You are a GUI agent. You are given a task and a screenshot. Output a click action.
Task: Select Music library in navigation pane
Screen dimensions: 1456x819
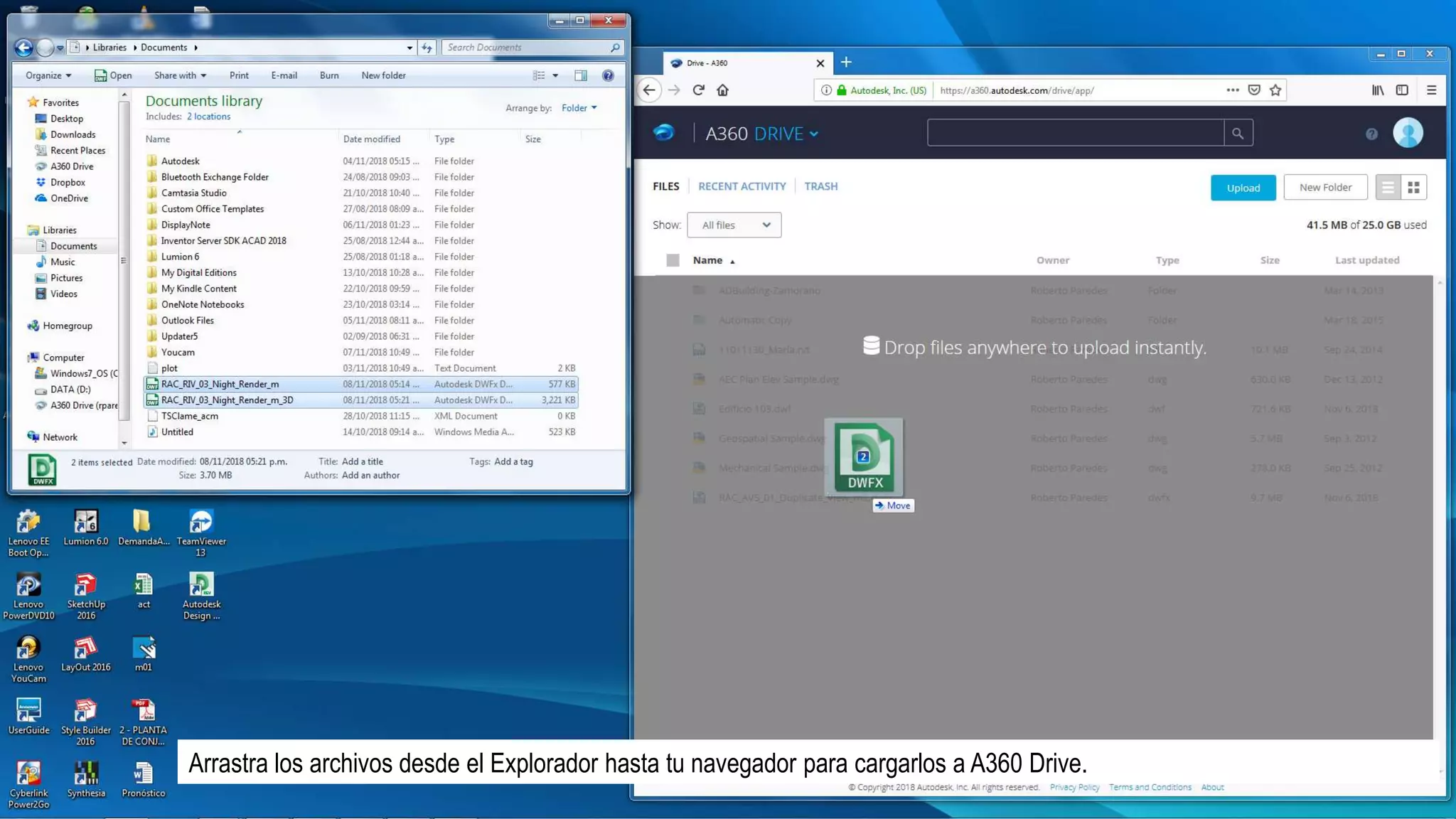click(x=63, y=262)
